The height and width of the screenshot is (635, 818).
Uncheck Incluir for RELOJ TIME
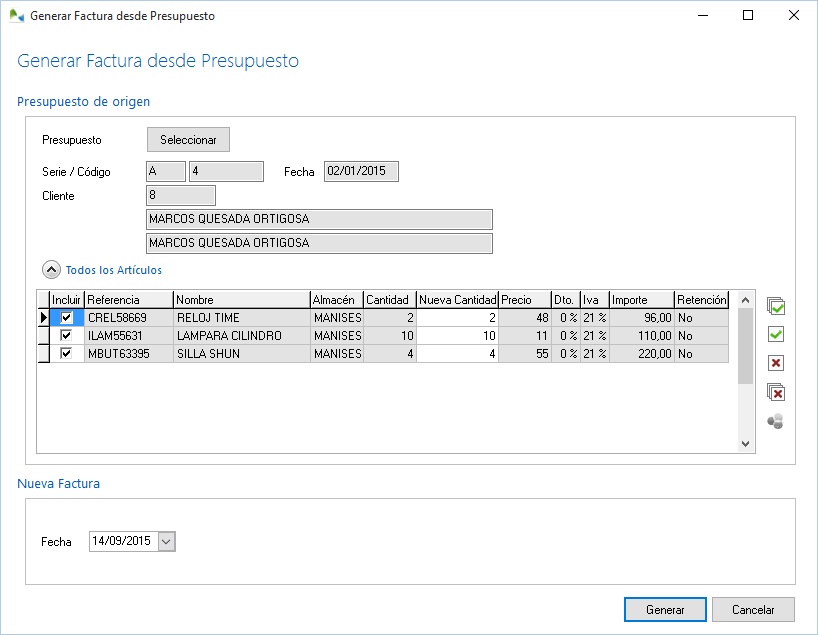click(x=67, y=318)
